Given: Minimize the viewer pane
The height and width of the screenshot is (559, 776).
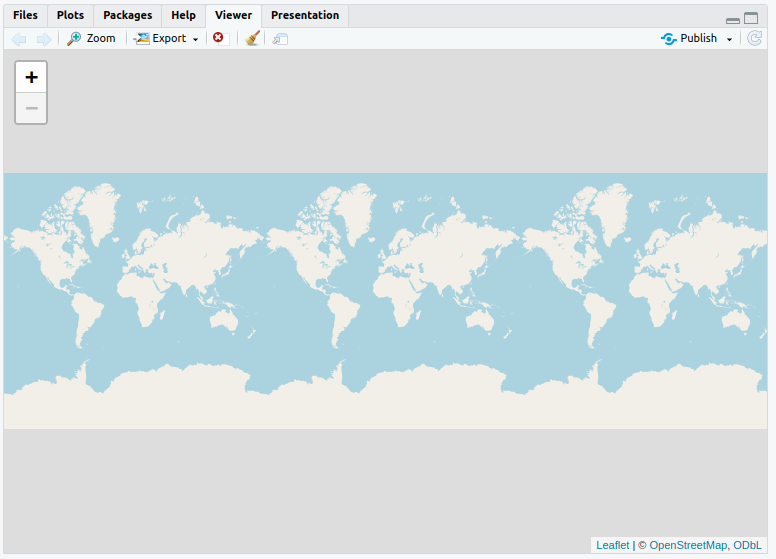Looking at the screenshot, I should (x=733, y=20).
